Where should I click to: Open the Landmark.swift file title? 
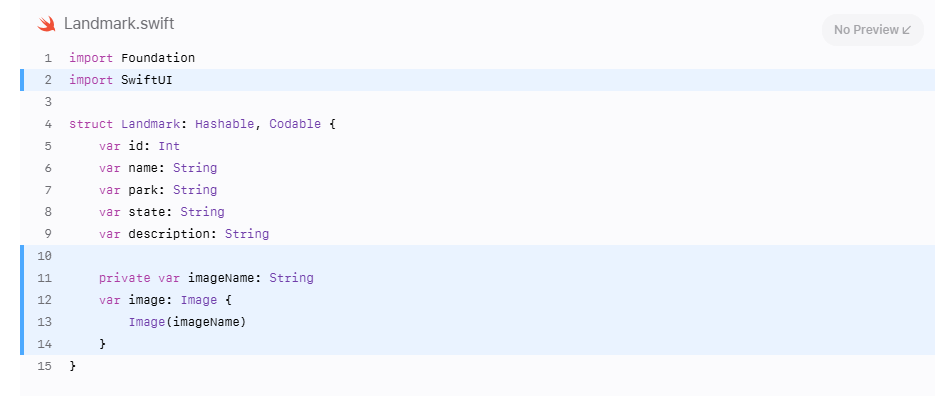(119, 24)
